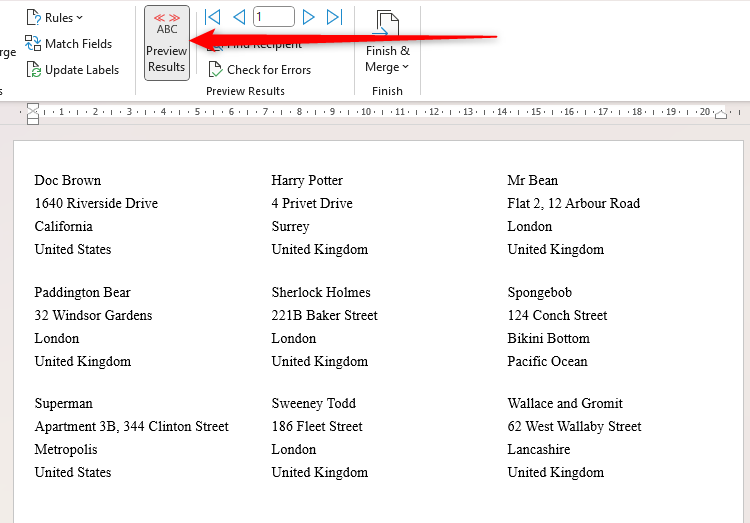Click the text 'Paddington Bear'
The image size is (750, 523).
click(82, 292)
